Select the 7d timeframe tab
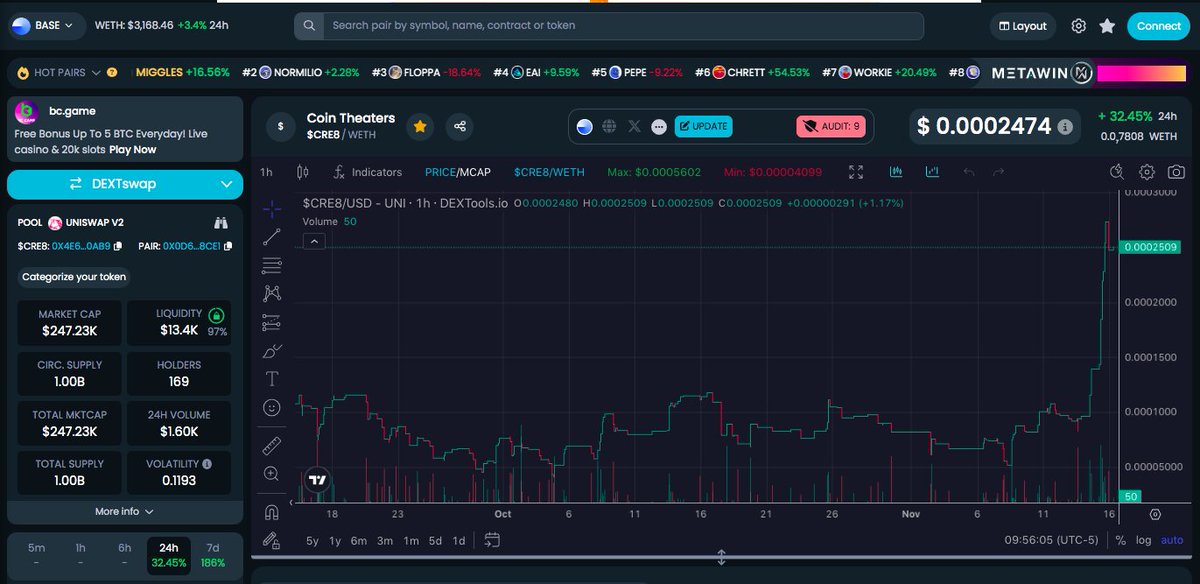Screen dimensions: 1200x584 [x=212, y=552]
